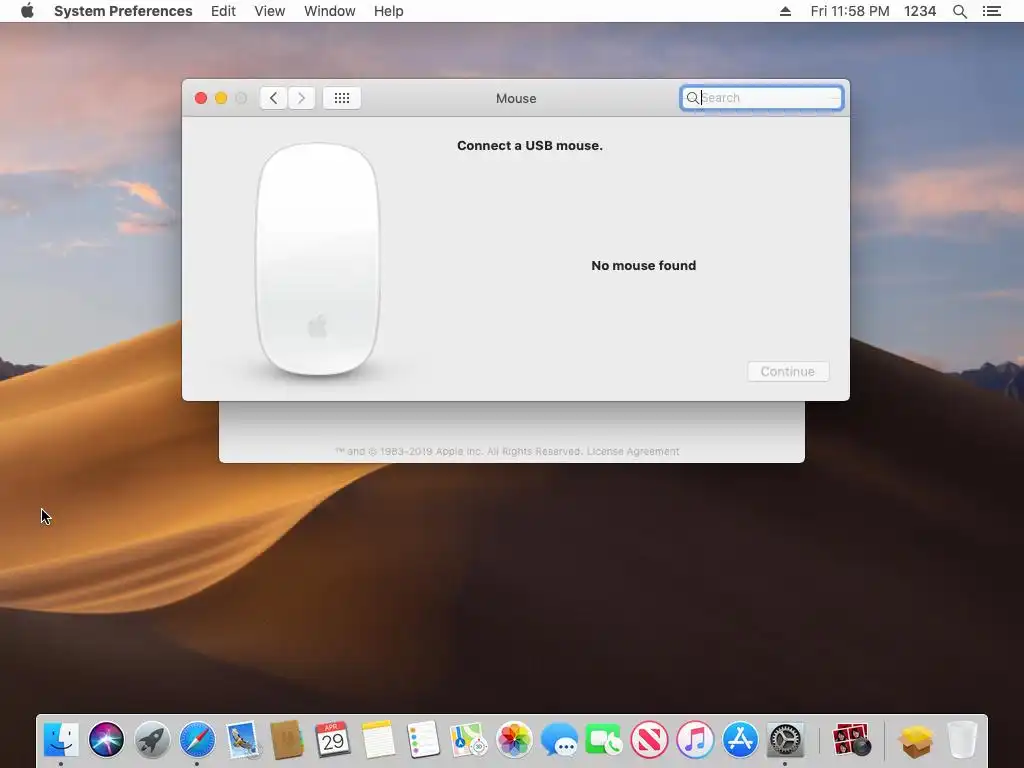Open Contacts from the Dock

pos(287,740)
